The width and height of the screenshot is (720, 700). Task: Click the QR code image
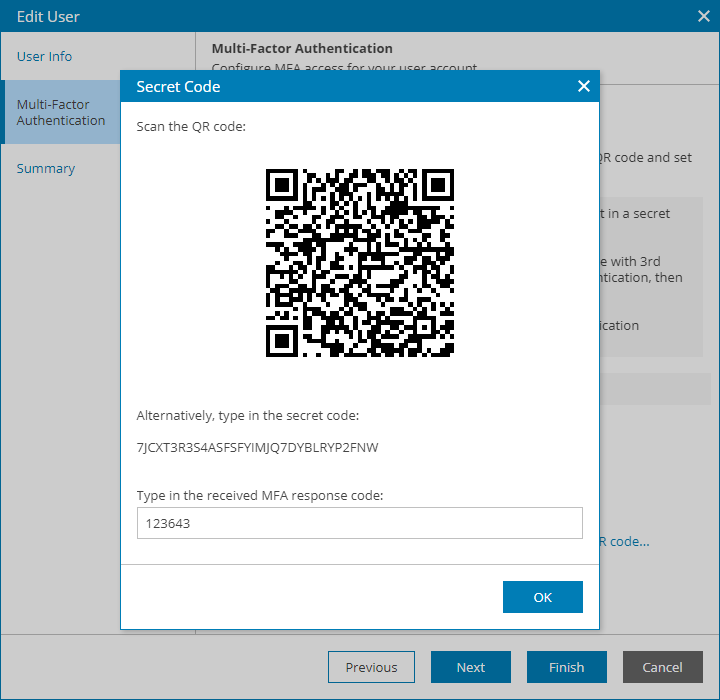tap(360, 263)
